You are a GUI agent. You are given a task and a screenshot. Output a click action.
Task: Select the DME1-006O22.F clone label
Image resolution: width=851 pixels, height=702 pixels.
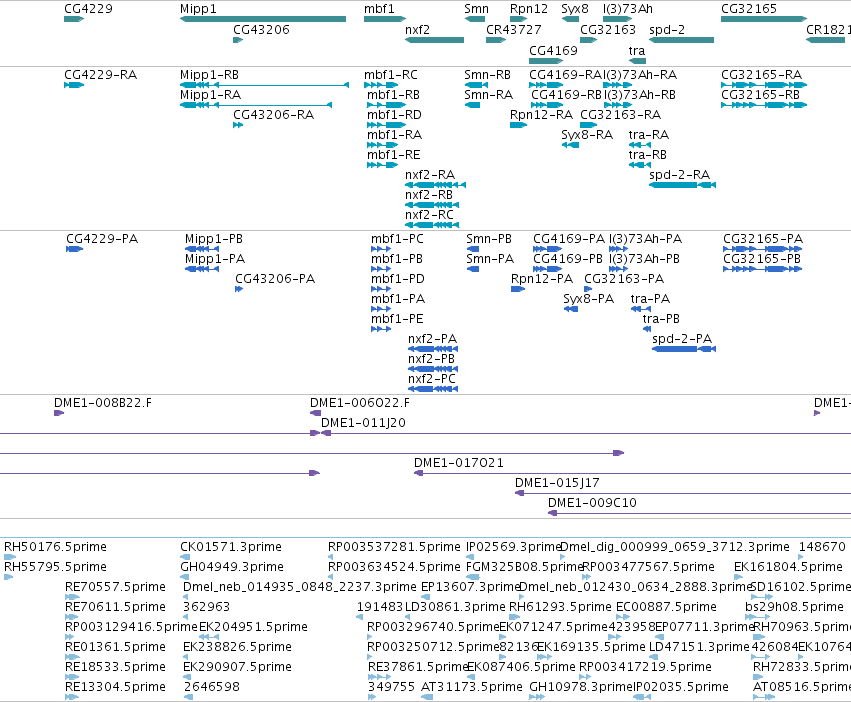360,403
